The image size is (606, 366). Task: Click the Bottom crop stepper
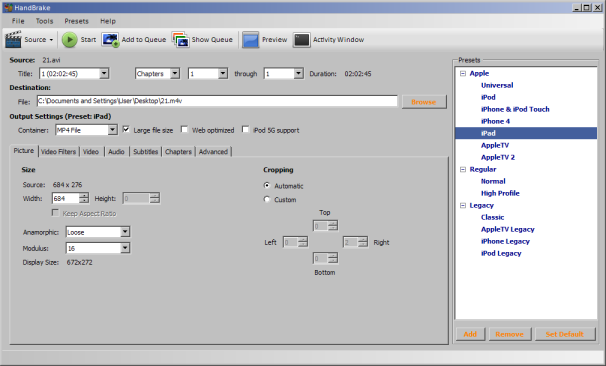[x=333, y=258]
